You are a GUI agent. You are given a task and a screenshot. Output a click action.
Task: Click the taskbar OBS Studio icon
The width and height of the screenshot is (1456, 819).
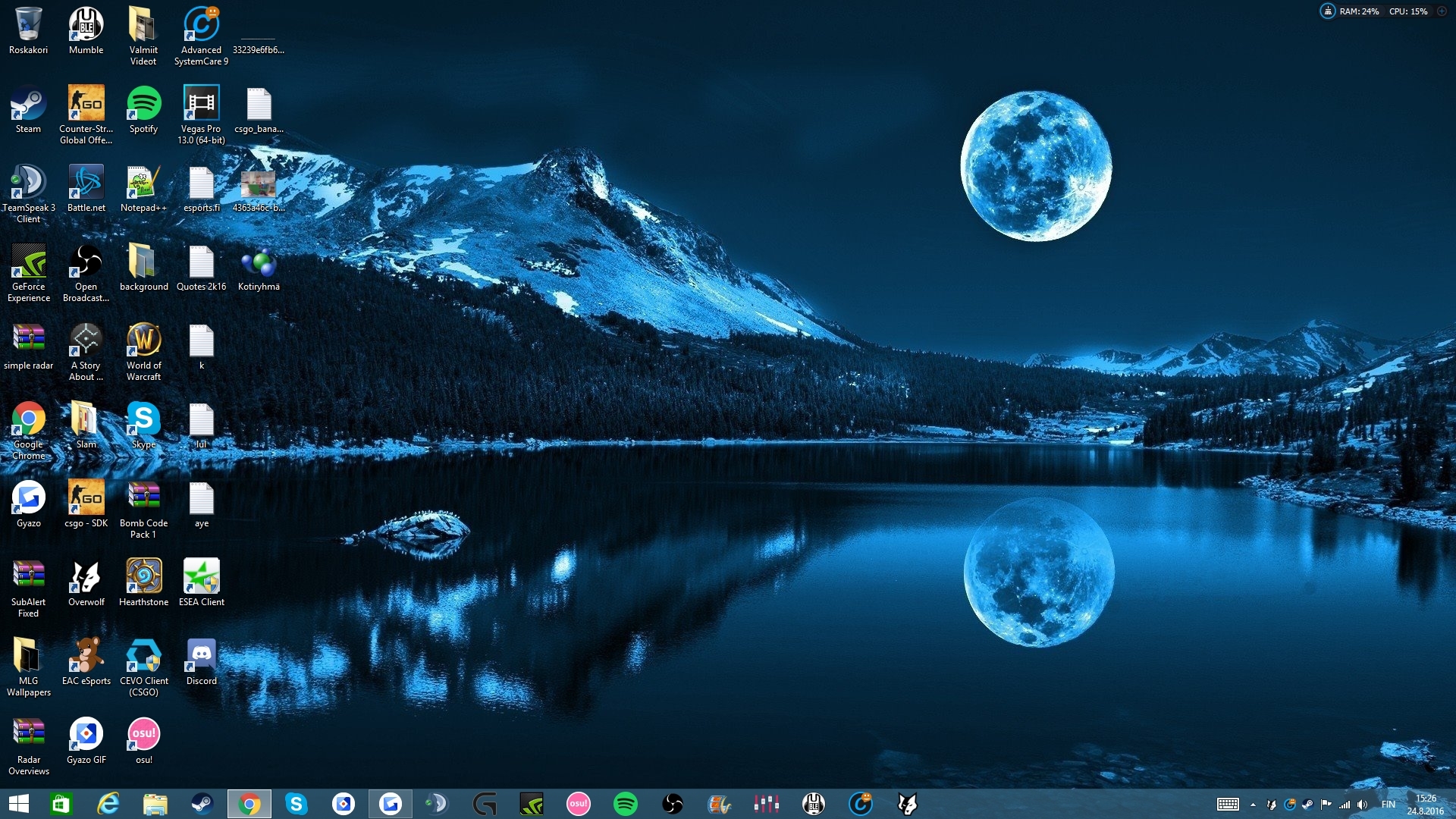672,804
